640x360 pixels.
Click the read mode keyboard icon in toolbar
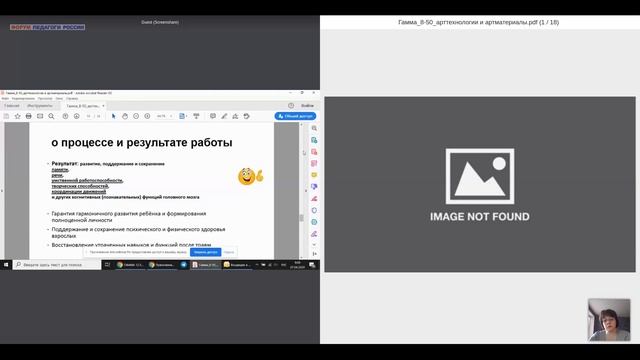[x=196, y=116]
